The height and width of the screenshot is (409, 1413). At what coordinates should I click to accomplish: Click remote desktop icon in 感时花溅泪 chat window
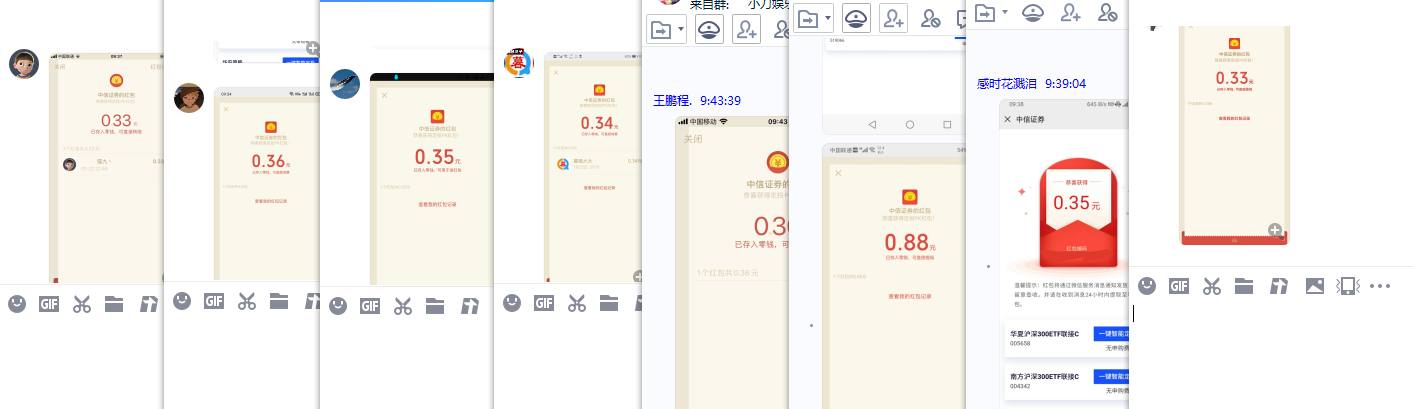[x=1033, y=12]
